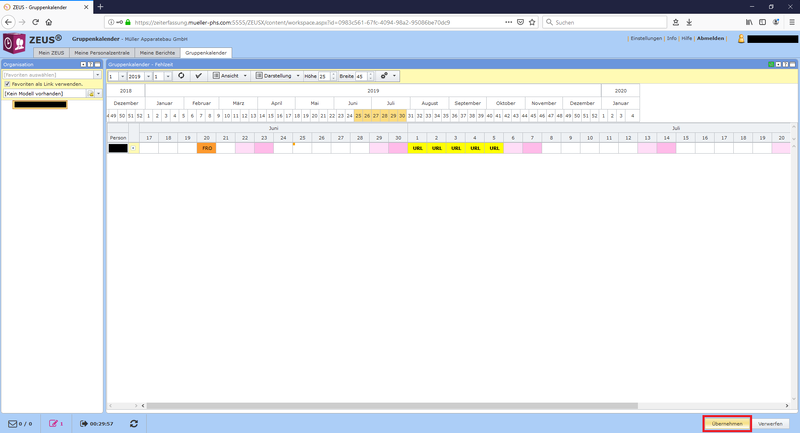Click the Firefox bookmark star icon

[x=531, y=22]
